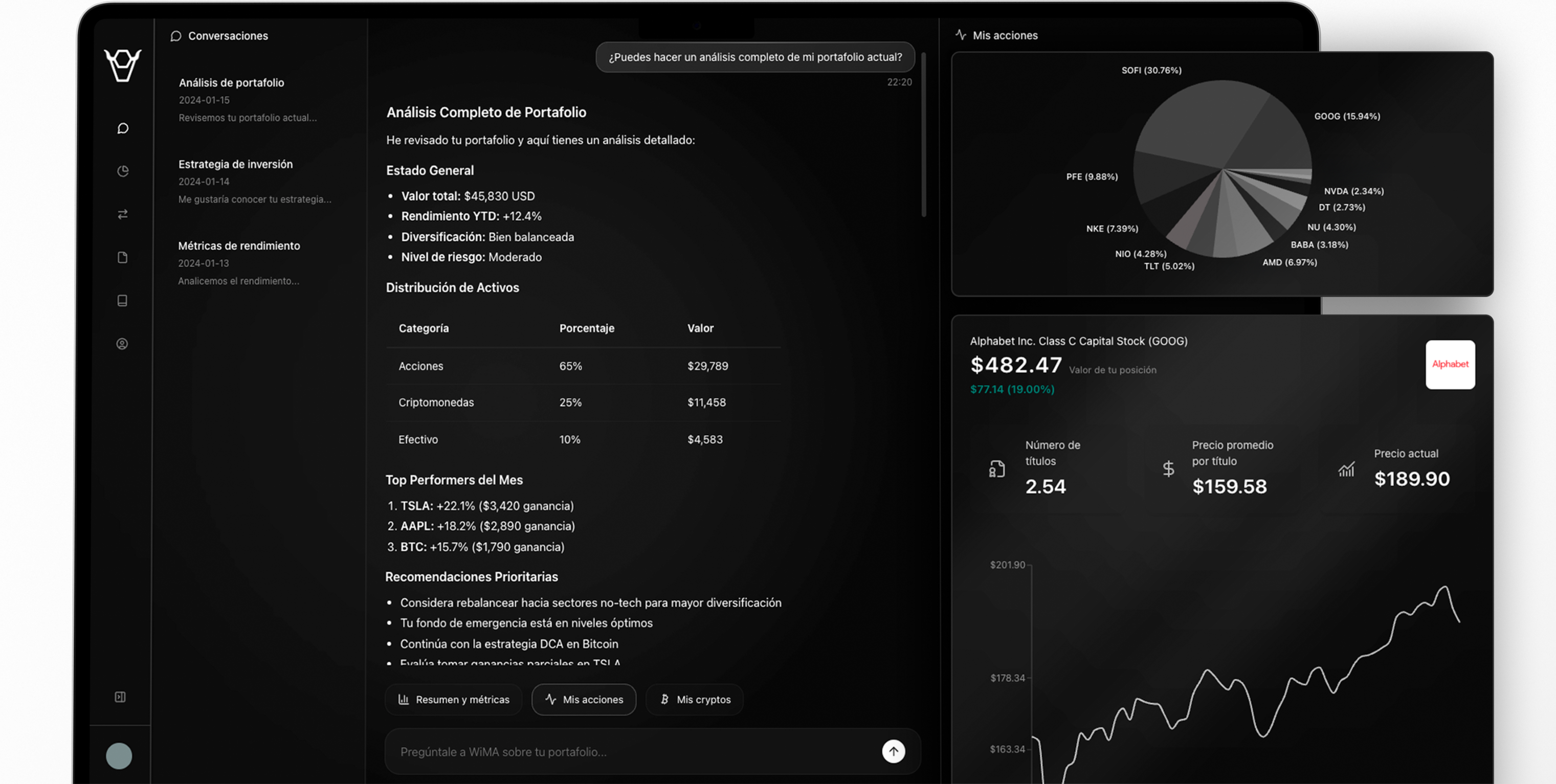1556x784 pixels.
Task: Click the chat message scrollbar
Action: click(x=924, y=134)
